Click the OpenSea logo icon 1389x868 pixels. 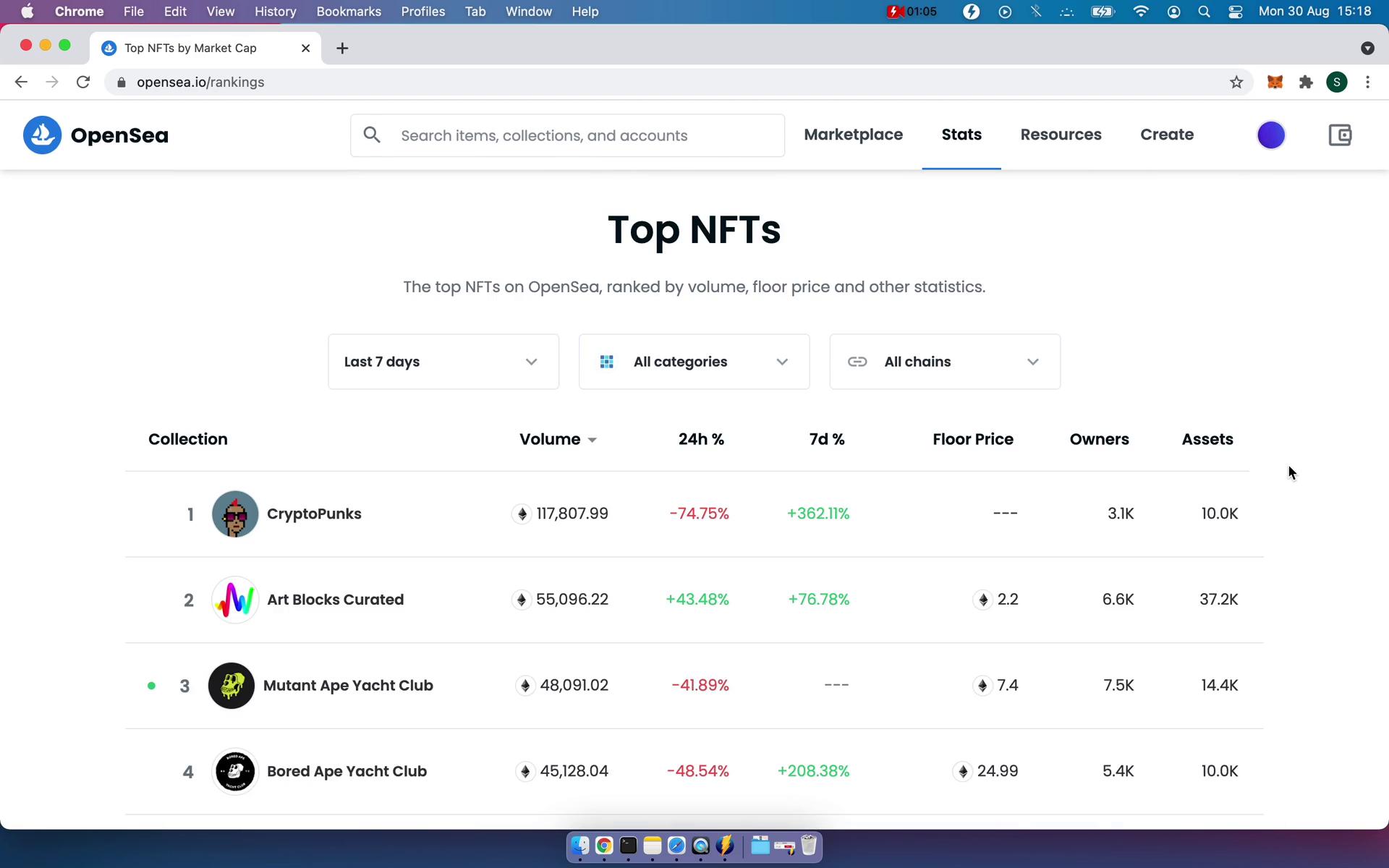pyautogui.click(x=42, y=135)
